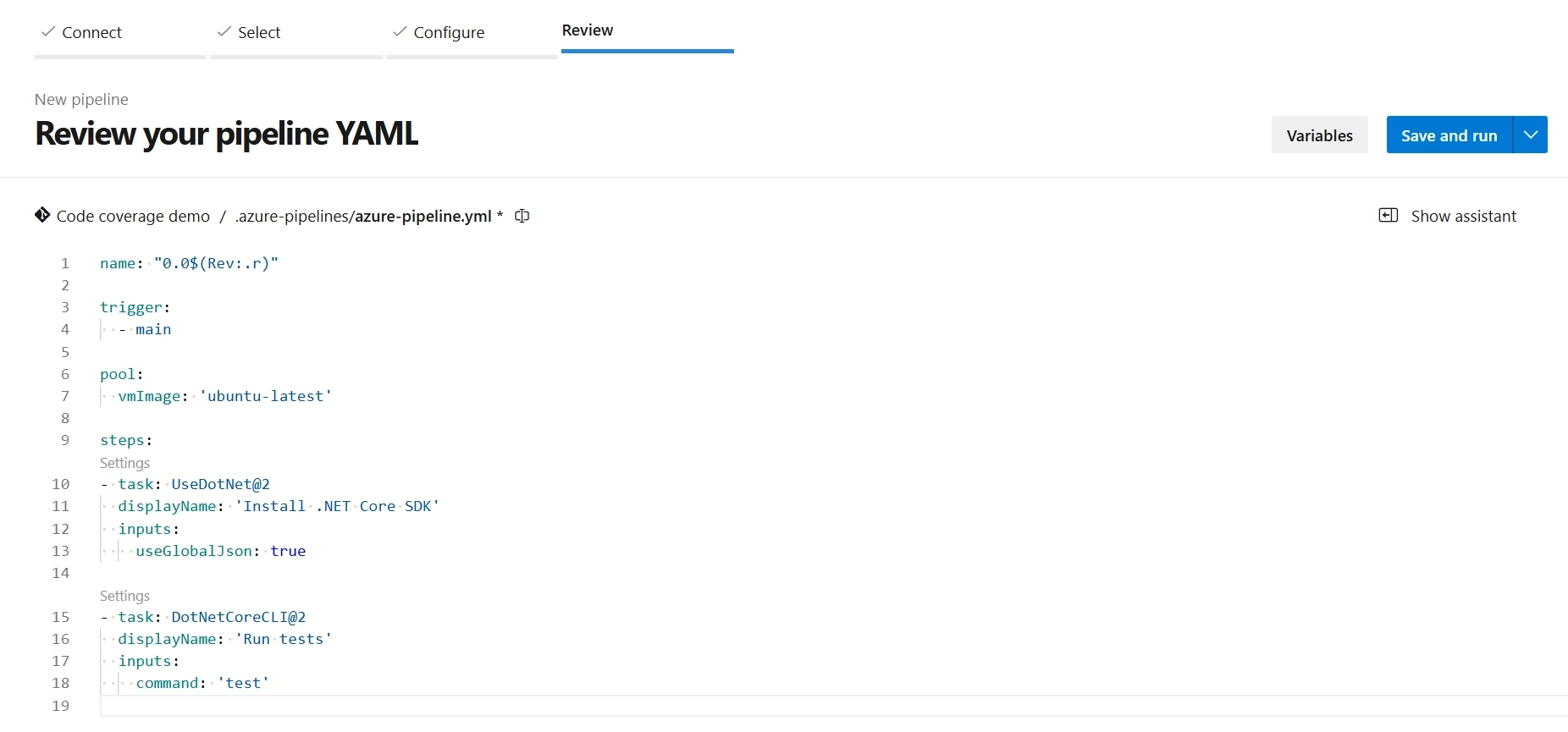Click the line 1 name value "0.0$(Rev:.r)"

[216, 263]
